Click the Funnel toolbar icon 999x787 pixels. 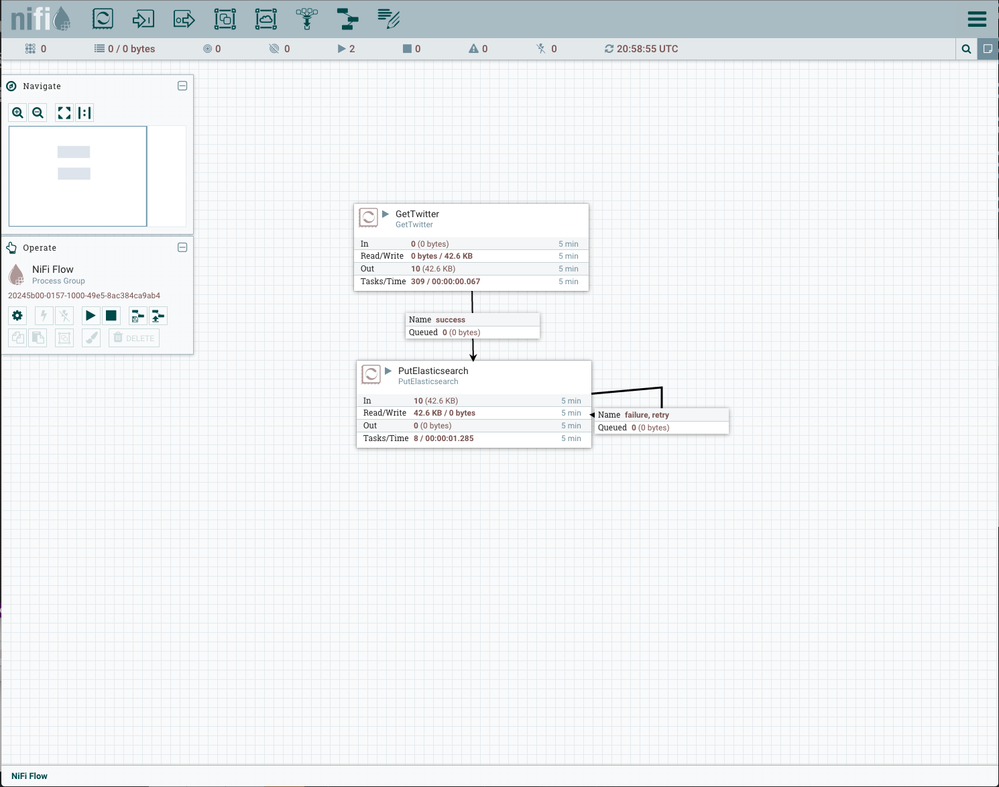tap(307, 18)
